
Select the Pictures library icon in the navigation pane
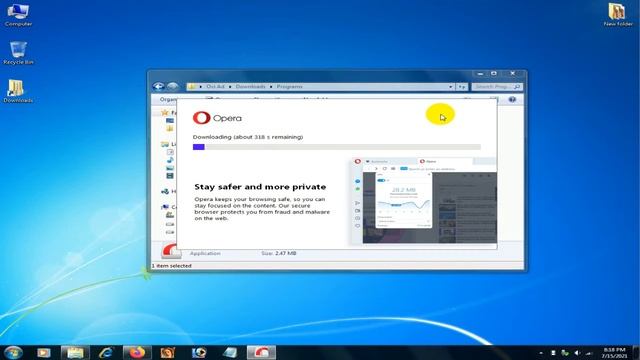(170, 168)
